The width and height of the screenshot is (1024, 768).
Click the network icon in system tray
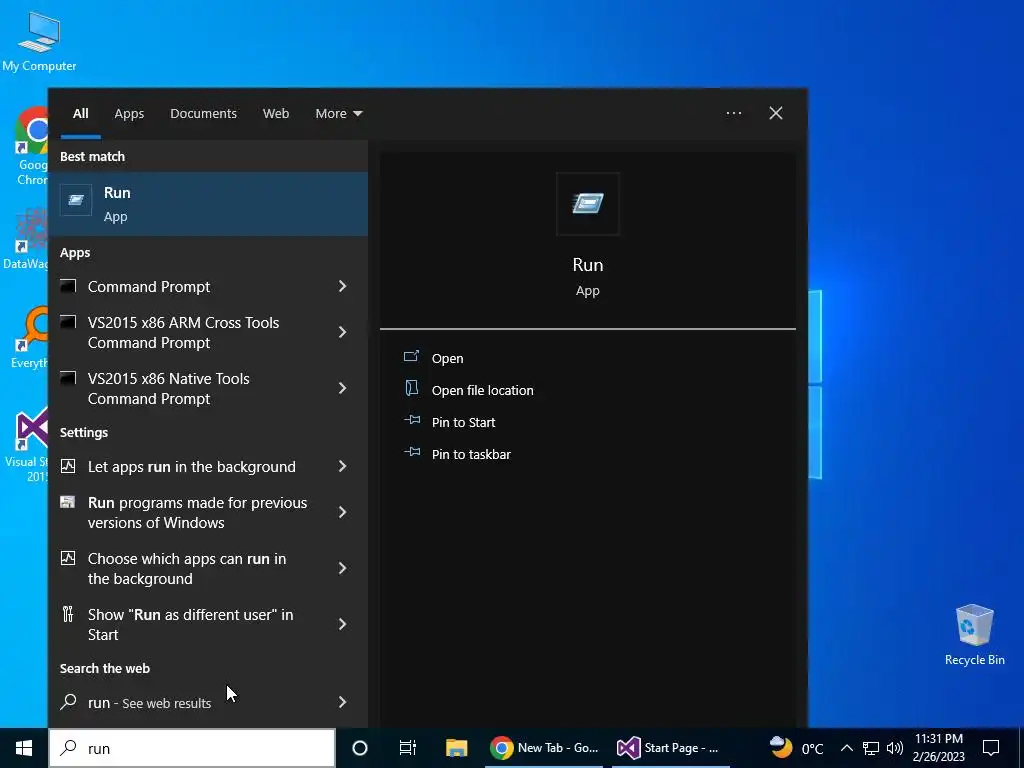point(871,748)
